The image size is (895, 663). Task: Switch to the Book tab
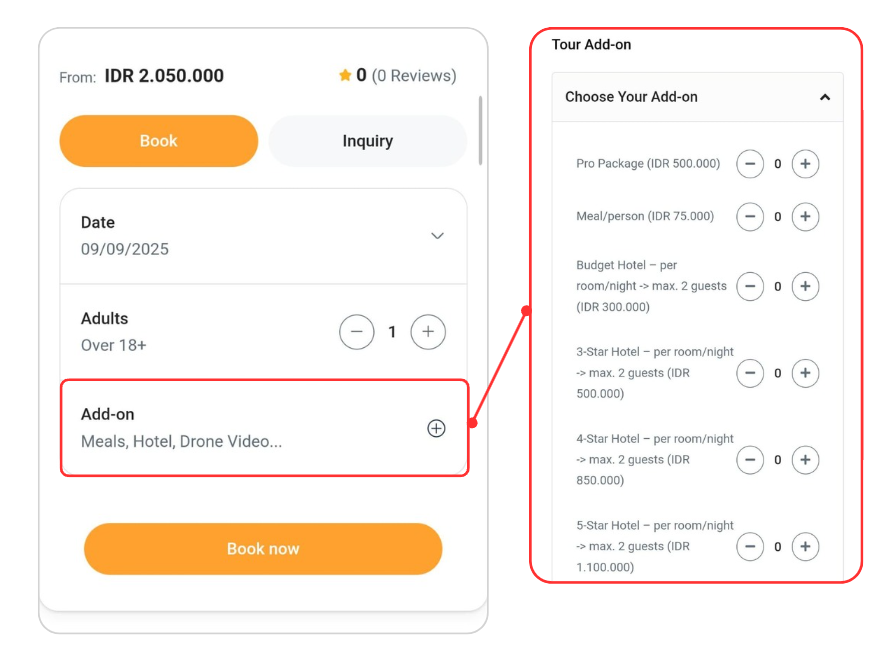(159, 141)
